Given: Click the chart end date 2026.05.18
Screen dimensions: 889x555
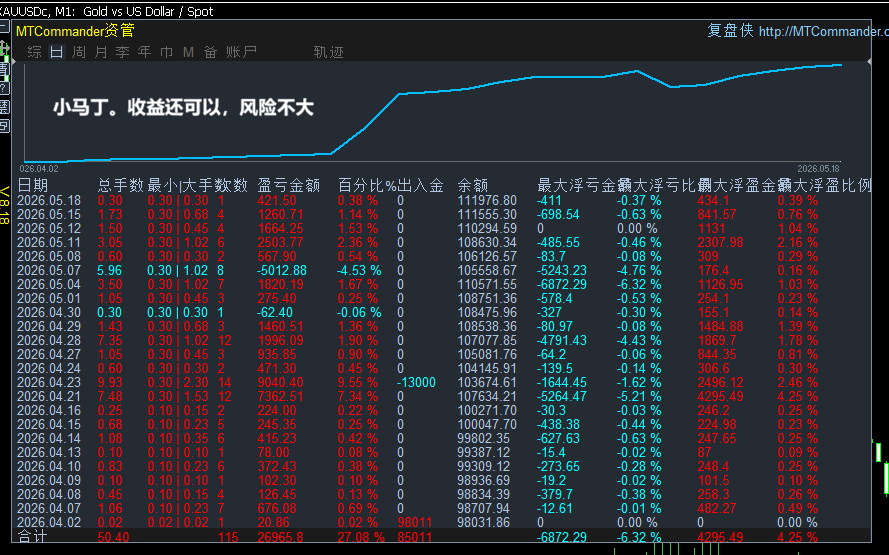Looking at the screenshot, I should click(818, 168).
